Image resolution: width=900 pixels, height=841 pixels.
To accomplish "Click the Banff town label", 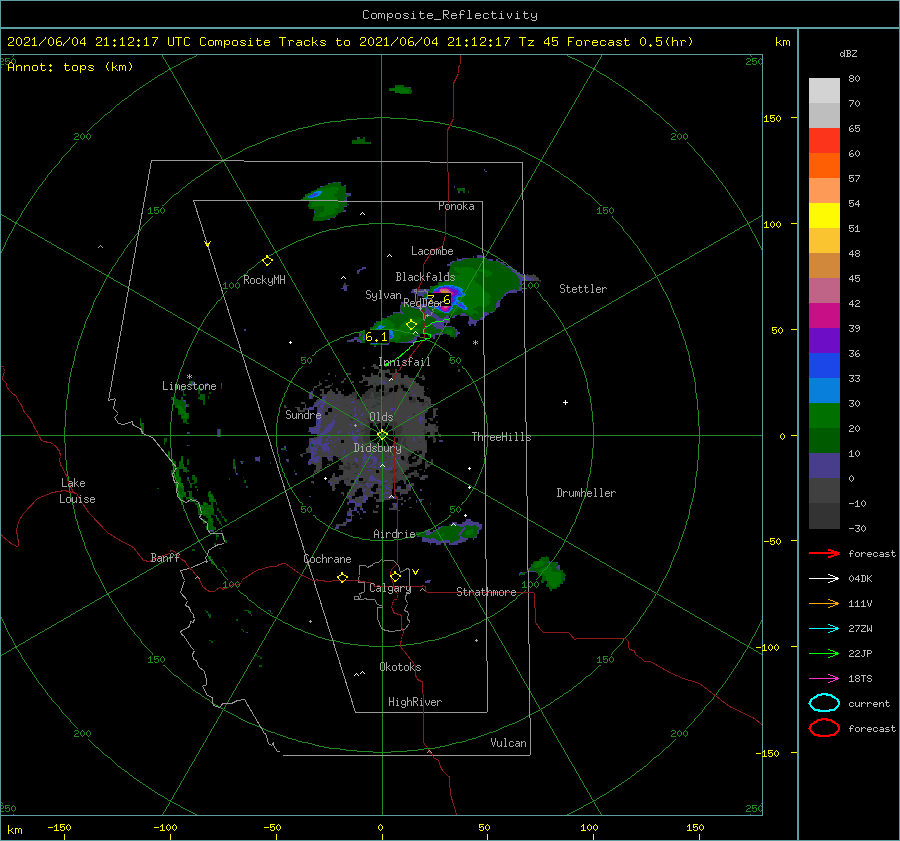I will click(165, 557).
